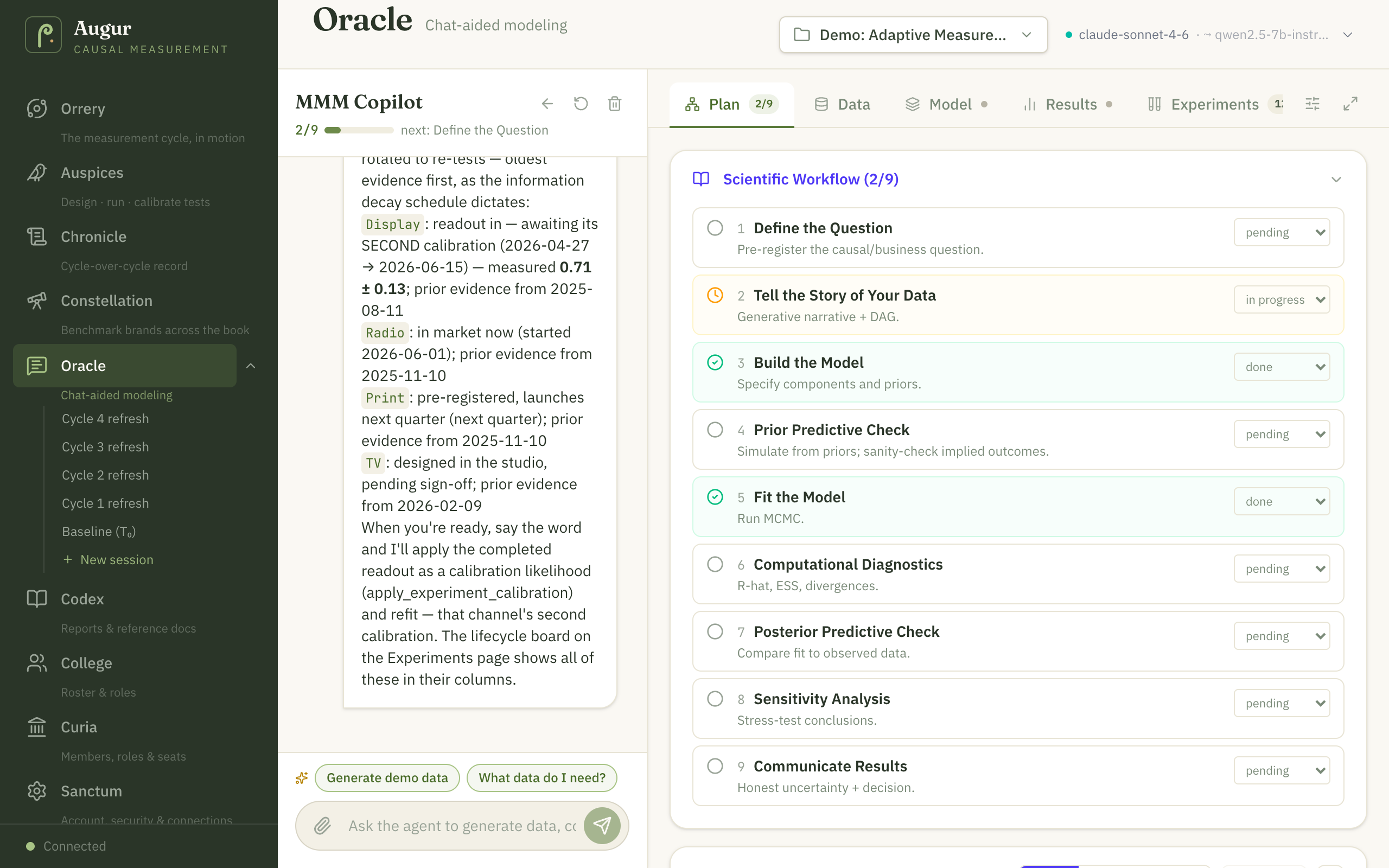
Task: Open the in progress status dropdown
Action: (1282, 299)
